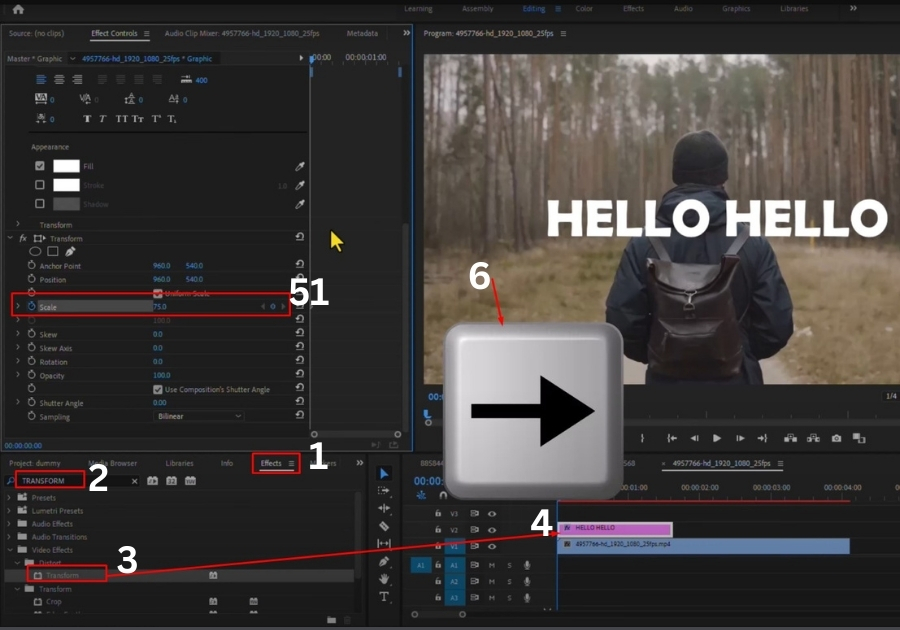
Task: Toggle the Scale animation stopwatch
Action: coord(31,306)
